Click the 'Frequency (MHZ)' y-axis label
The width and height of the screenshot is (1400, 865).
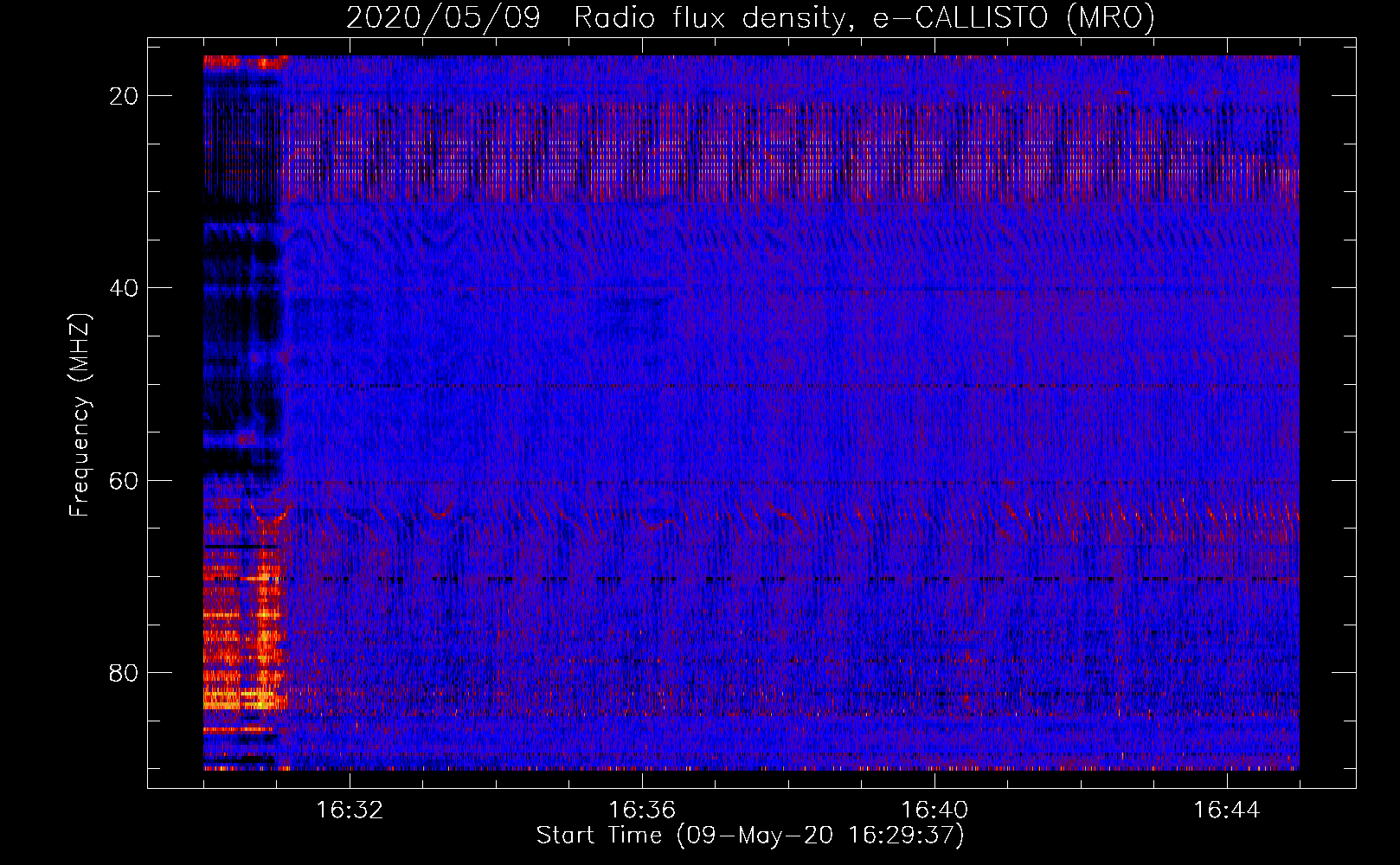click(x=80, y=415)
